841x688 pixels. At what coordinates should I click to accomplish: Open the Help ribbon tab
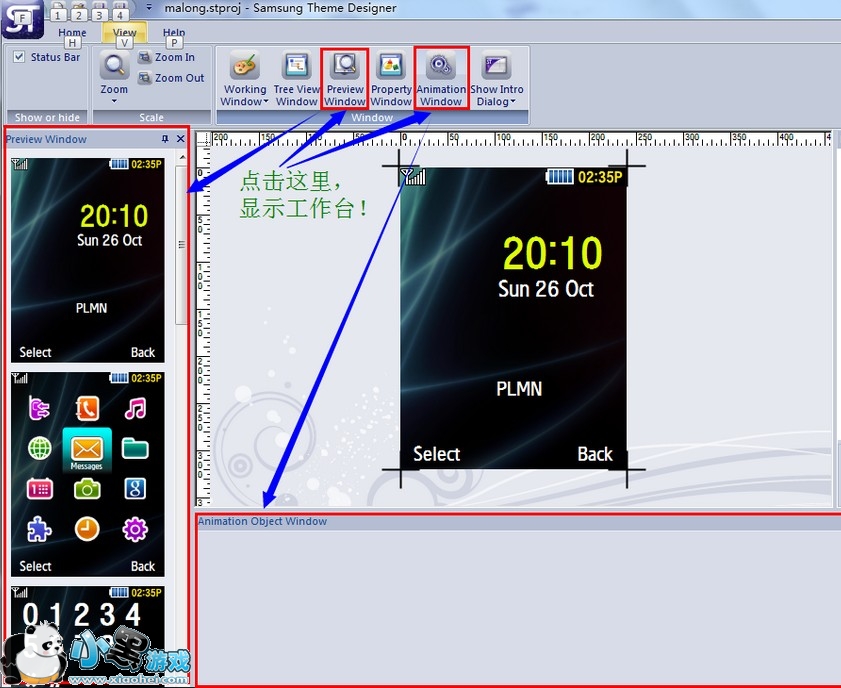tap(174, 33)
